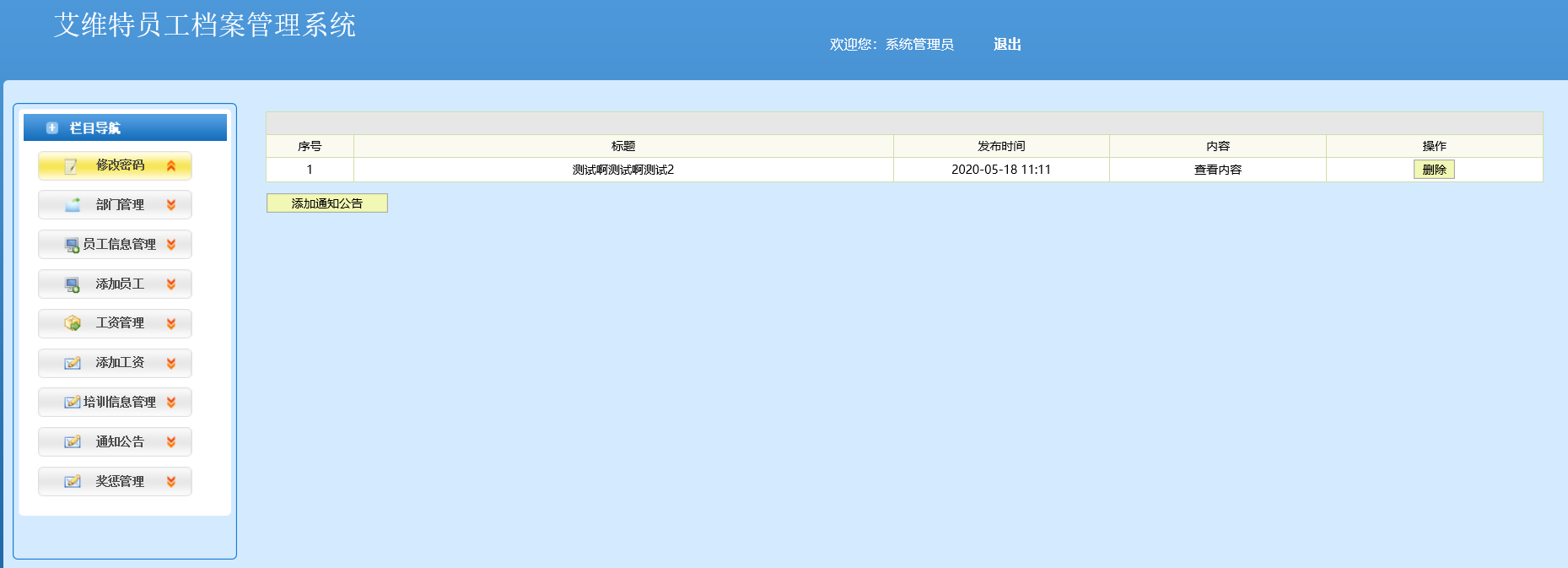Click the 操作 column header
The image size is (1568, 568).
[x=1434, y=146]
